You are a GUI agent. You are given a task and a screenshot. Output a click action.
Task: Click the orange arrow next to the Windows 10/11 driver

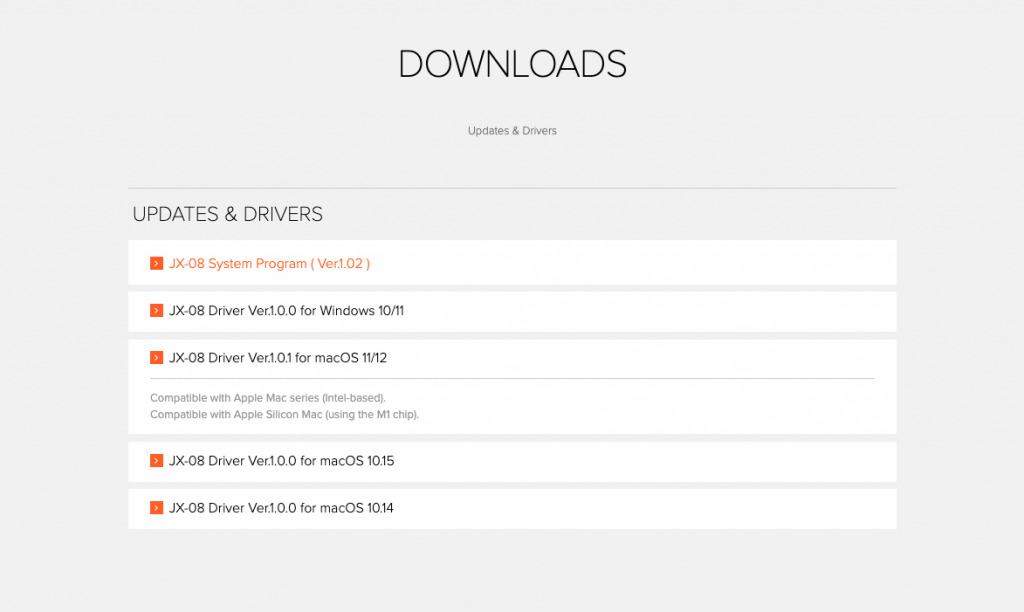tap(157, 310)
